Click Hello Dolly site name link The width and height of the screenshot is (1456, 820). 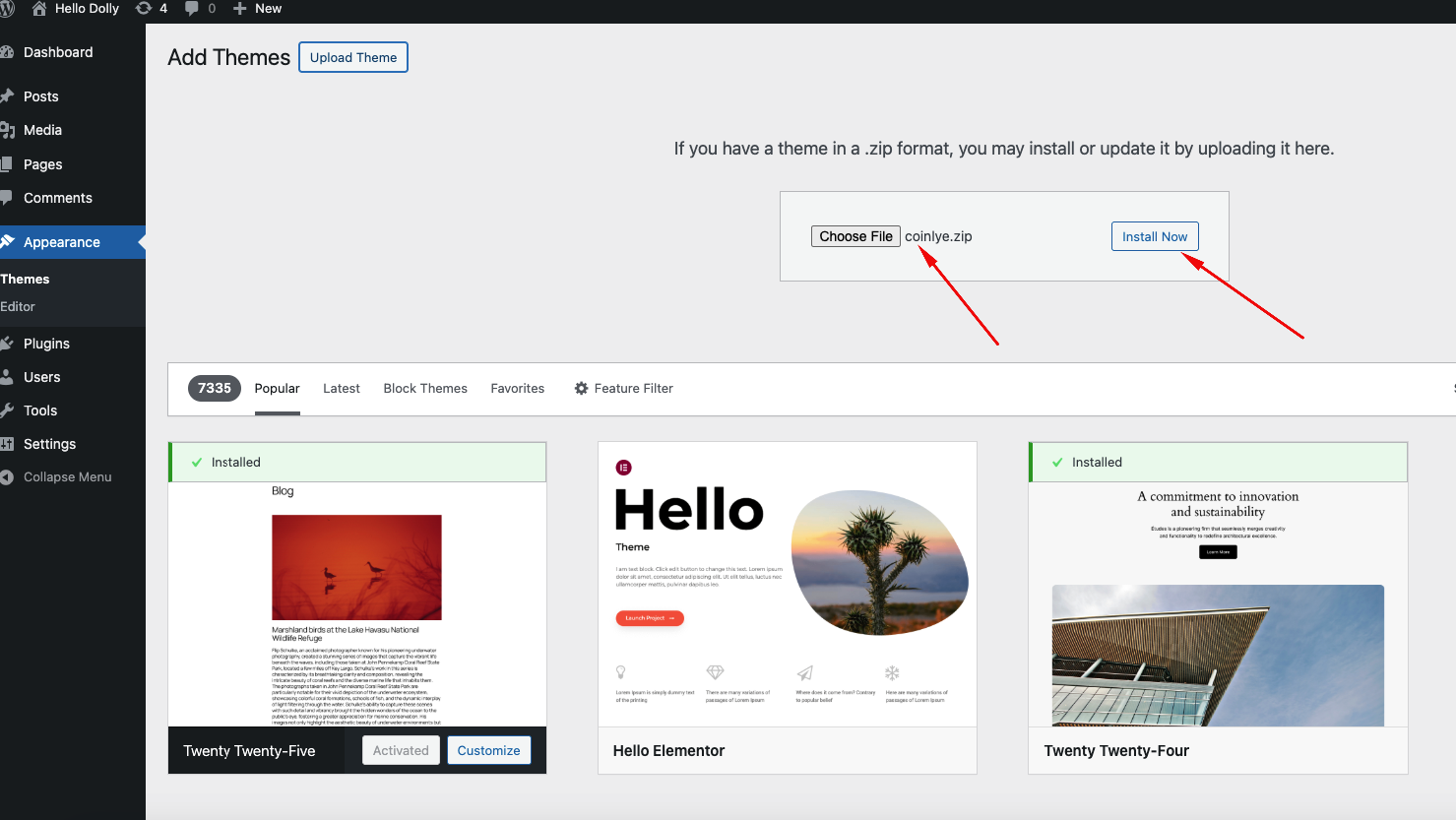(87, 8)
